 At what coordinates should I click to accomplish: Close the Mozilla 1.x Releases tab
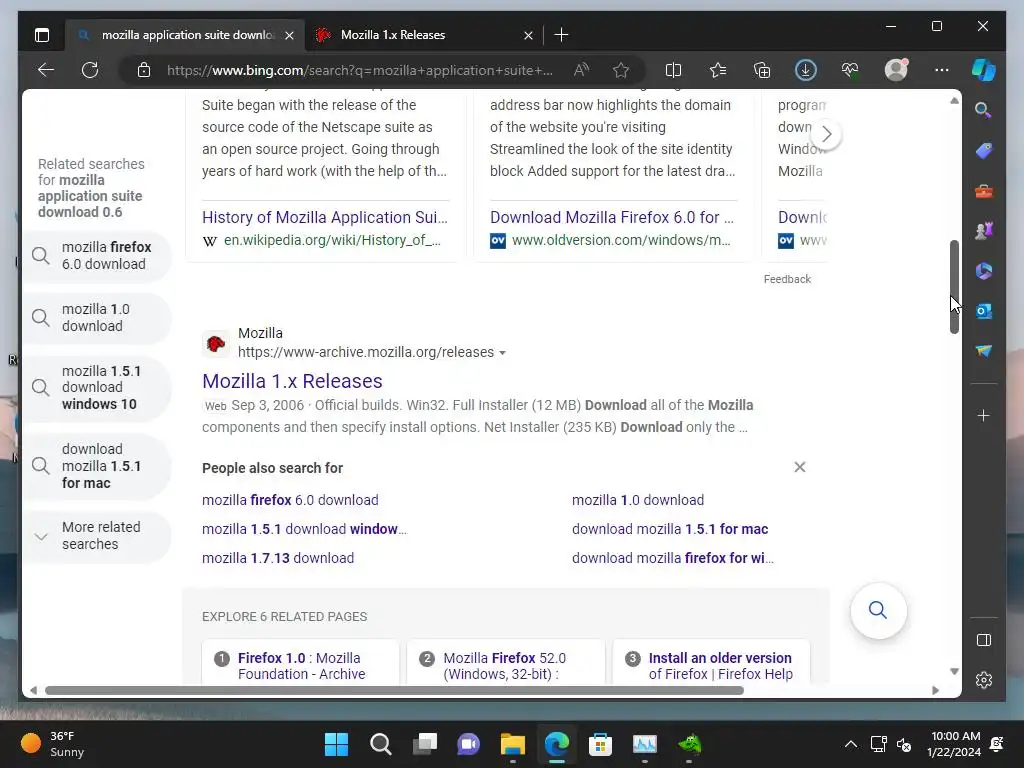pyautogui.click(x=528, y=35)
